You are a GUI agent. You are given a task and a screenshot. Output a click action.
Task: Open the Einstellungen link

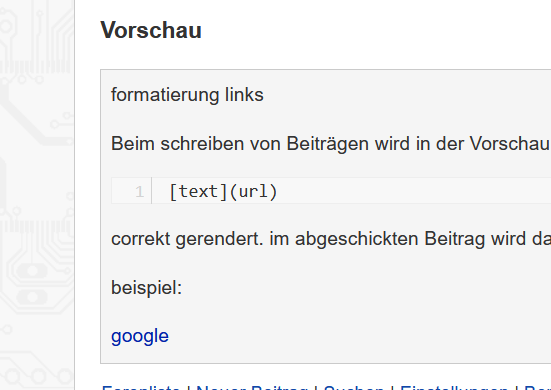tap(454, 388)
